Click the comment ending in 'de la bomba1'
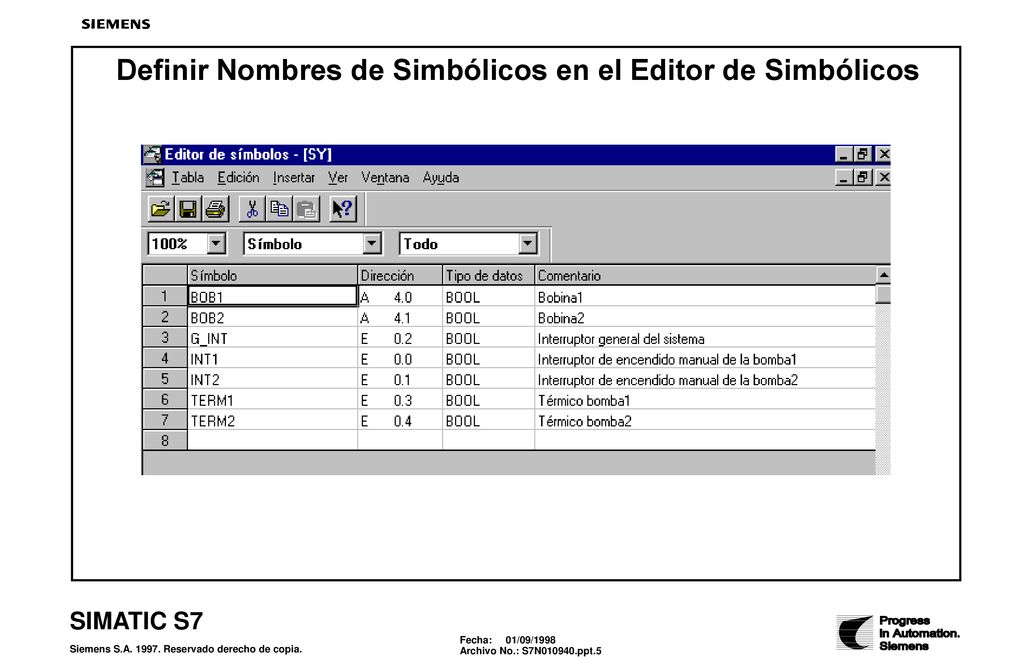The height and width of the screenshot is (660, 1024). click(x=705, y=359)
